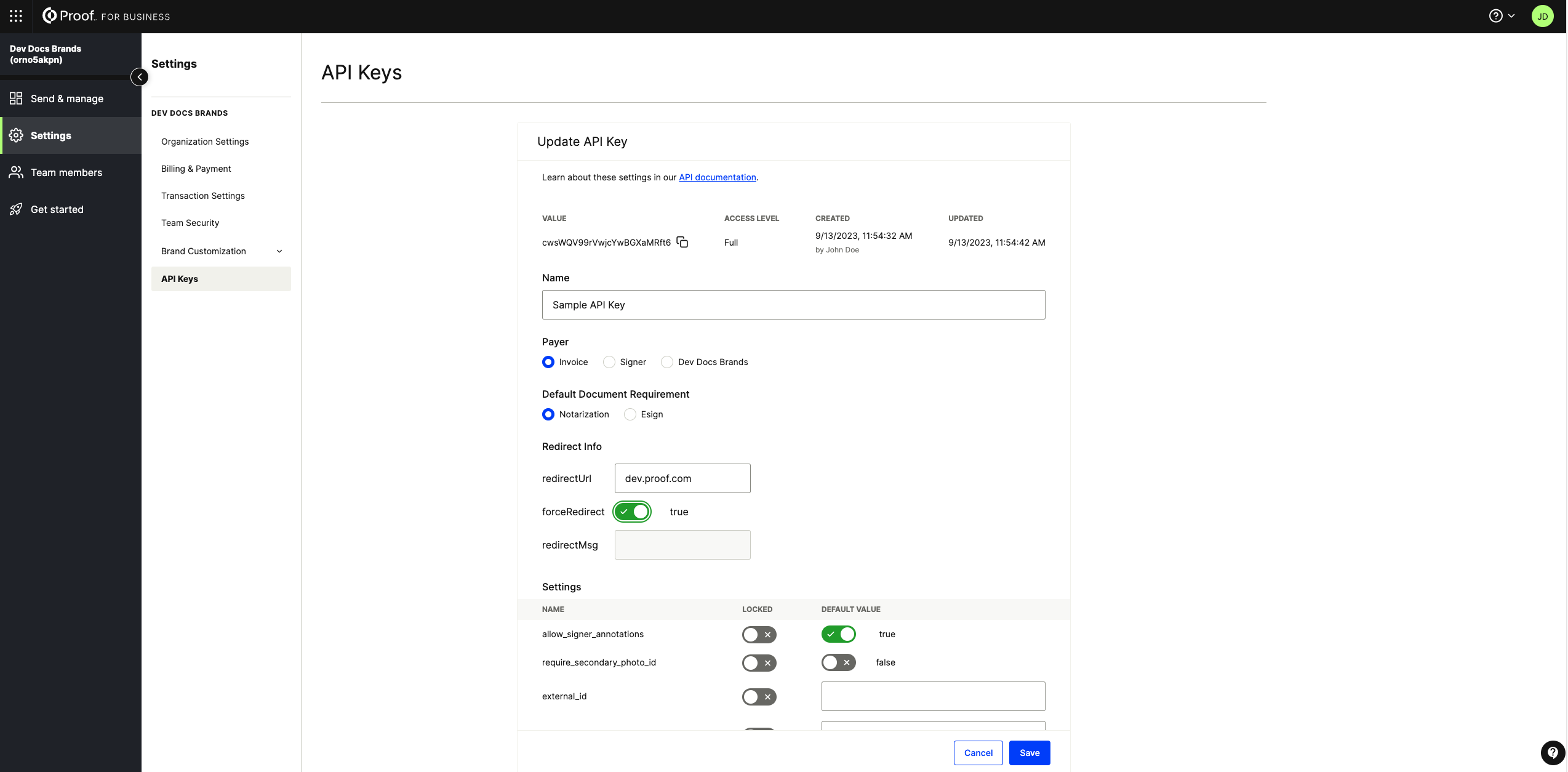Select the API Keys settings item
The height and width of the screenshot is (772, 1568).
(x=221, y=279)
